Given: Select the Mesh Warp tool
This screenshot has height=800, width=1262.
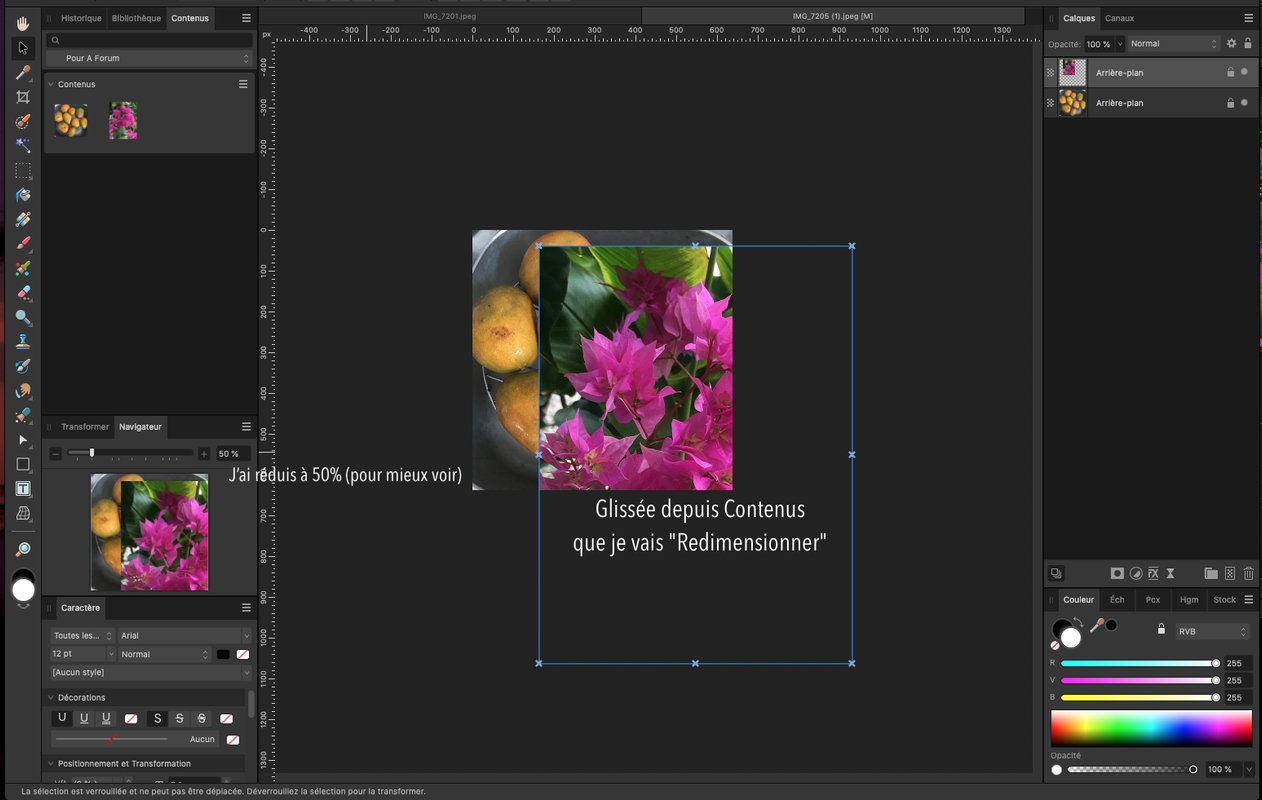Looking at the screenshot, I should pos(23,513).
